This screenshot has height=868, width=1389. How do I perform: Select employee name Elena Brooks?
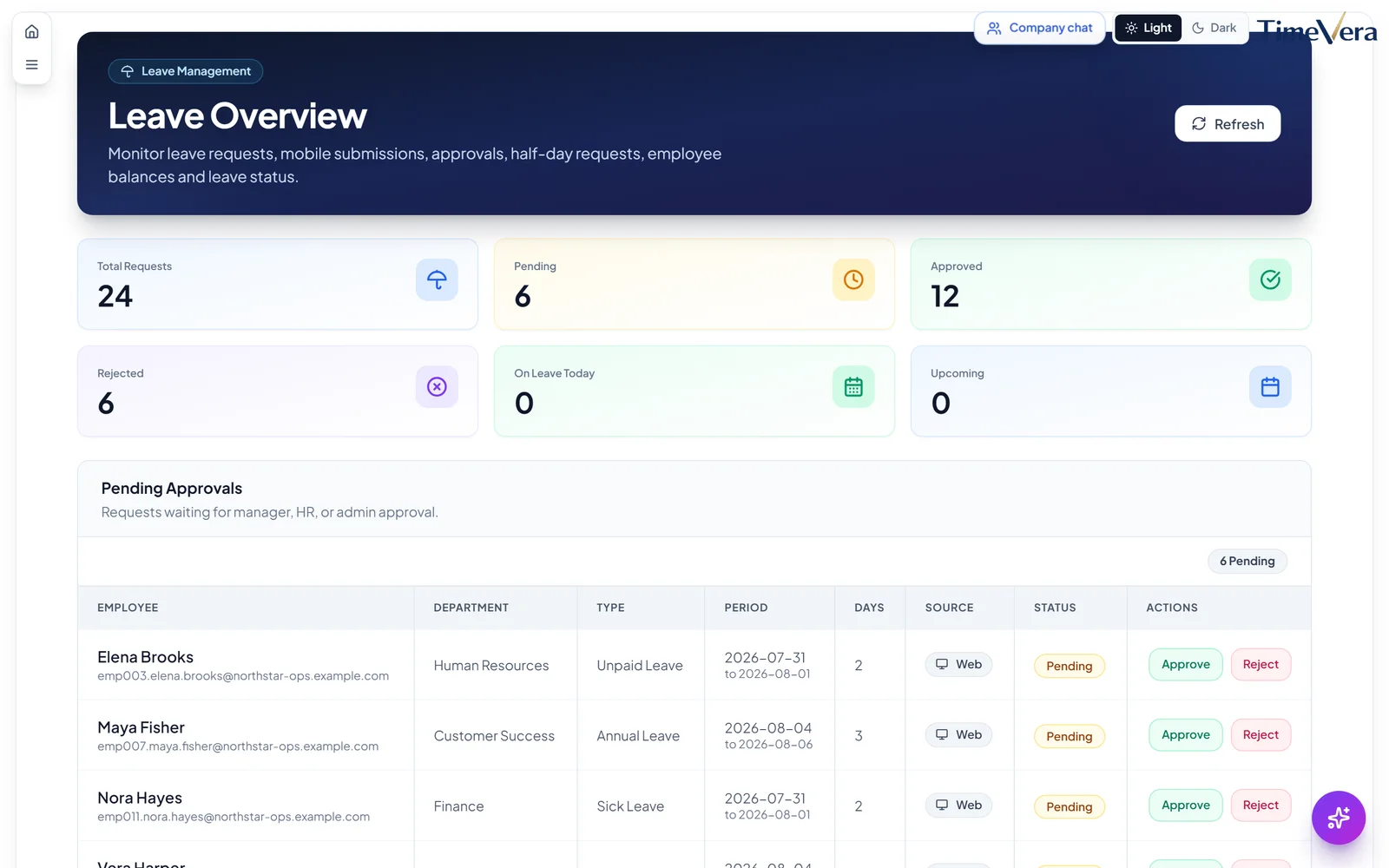(x=145, y=657)
